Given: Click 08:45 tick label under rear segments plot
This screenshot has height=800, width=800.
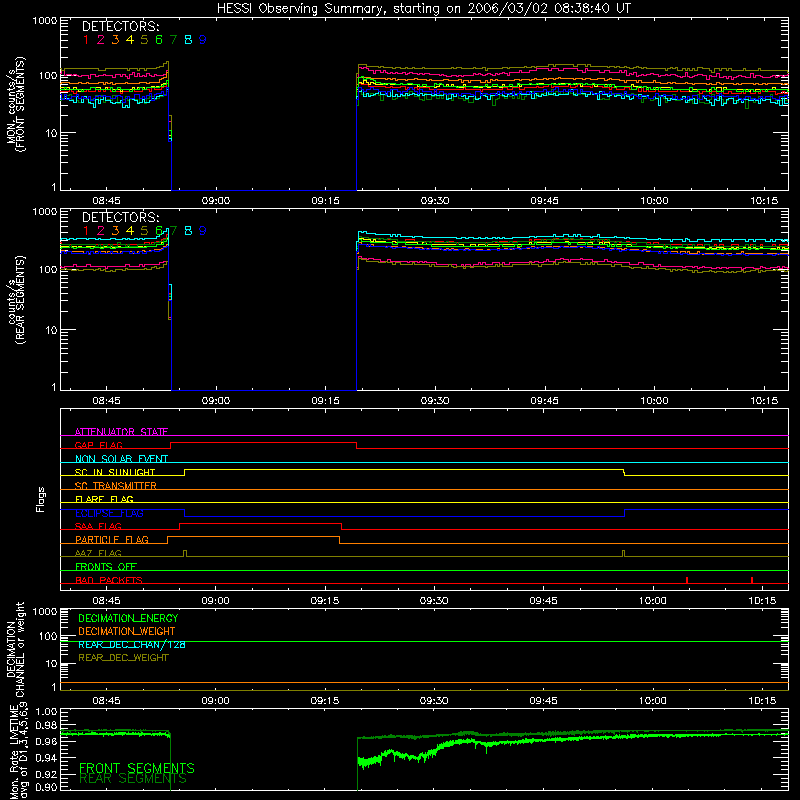Looking at the screenshot, I should 107,401.
